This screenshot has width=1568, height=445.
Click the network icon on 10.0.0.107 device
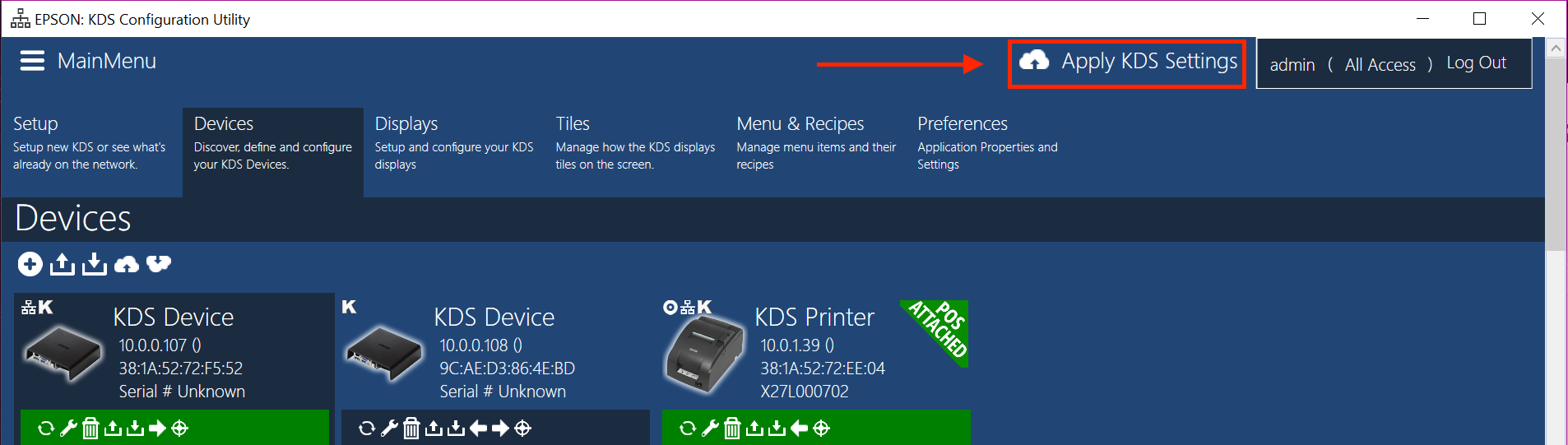(29, 308)
